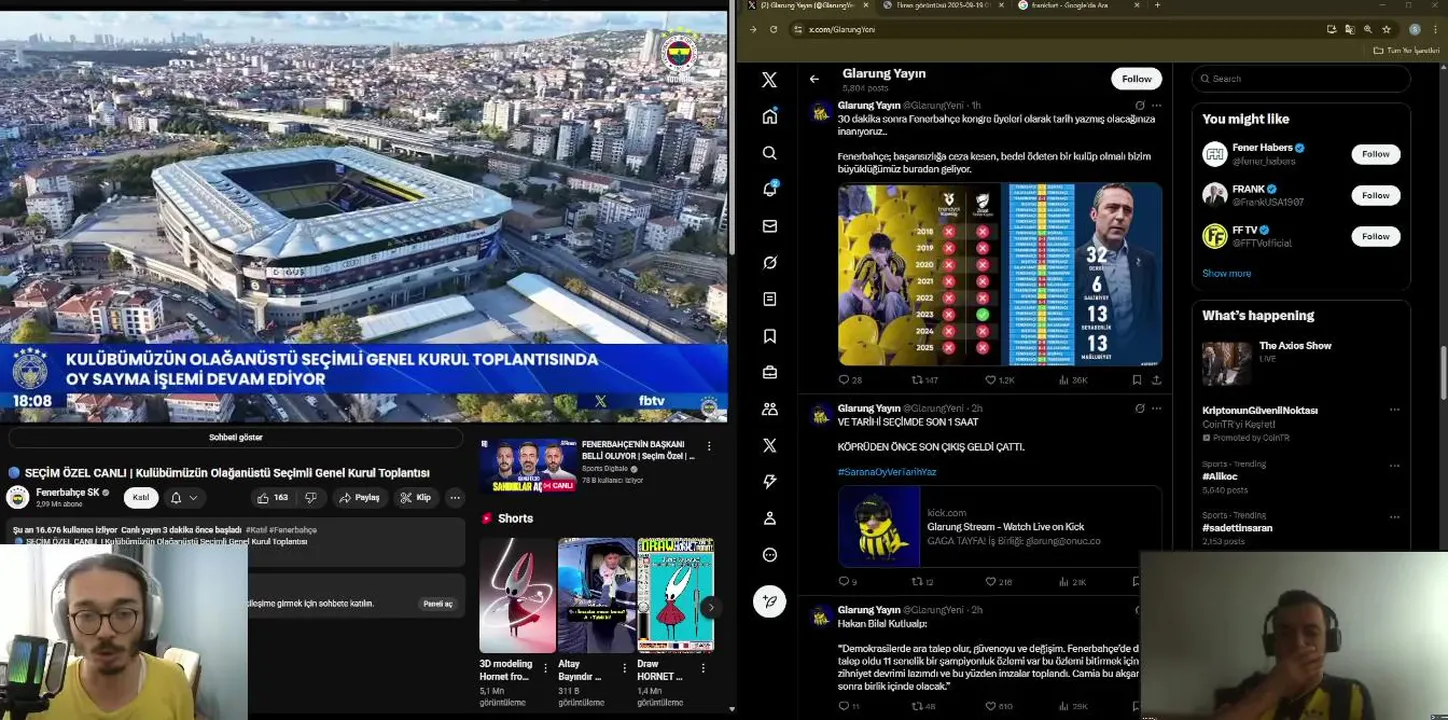
Task: Open Chrome profile avatar
Action: click(x=1414, y=29)
